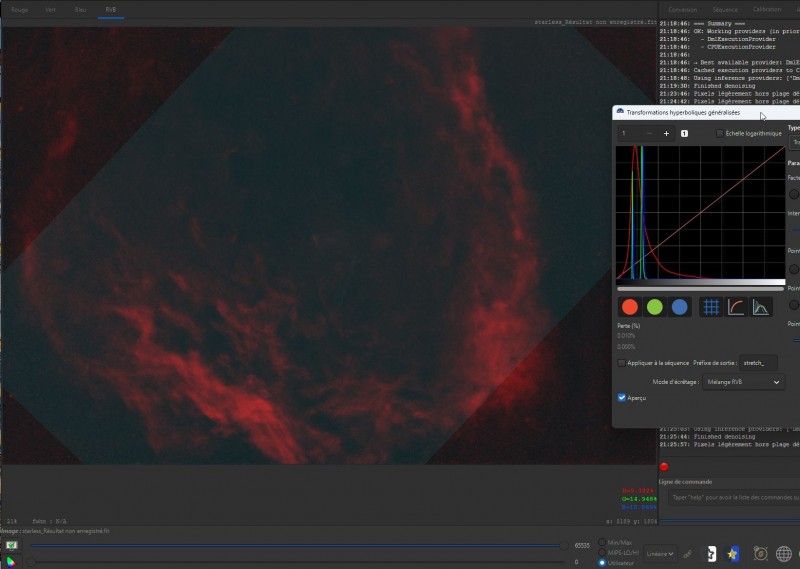Toggle the histogram grid display icon

(711, 307)
